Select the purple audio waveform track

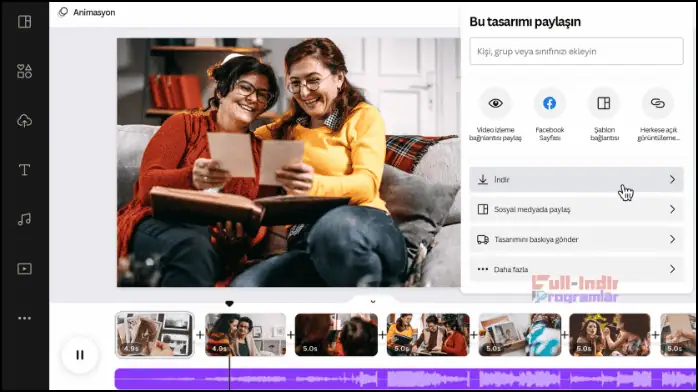coord(405,379)
